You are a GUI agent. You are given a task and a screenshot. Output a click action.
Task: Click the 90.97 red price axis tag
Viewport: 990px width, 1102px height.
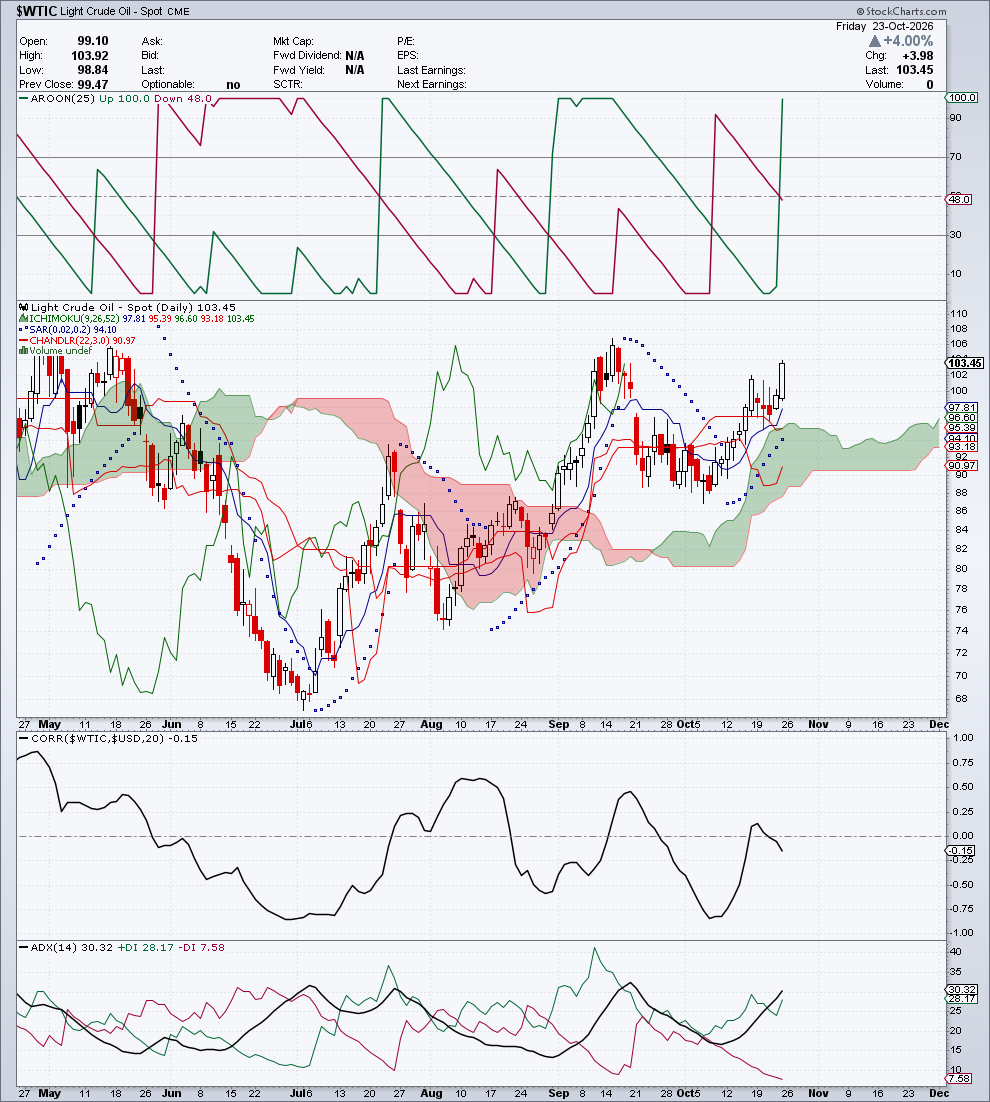962,465
